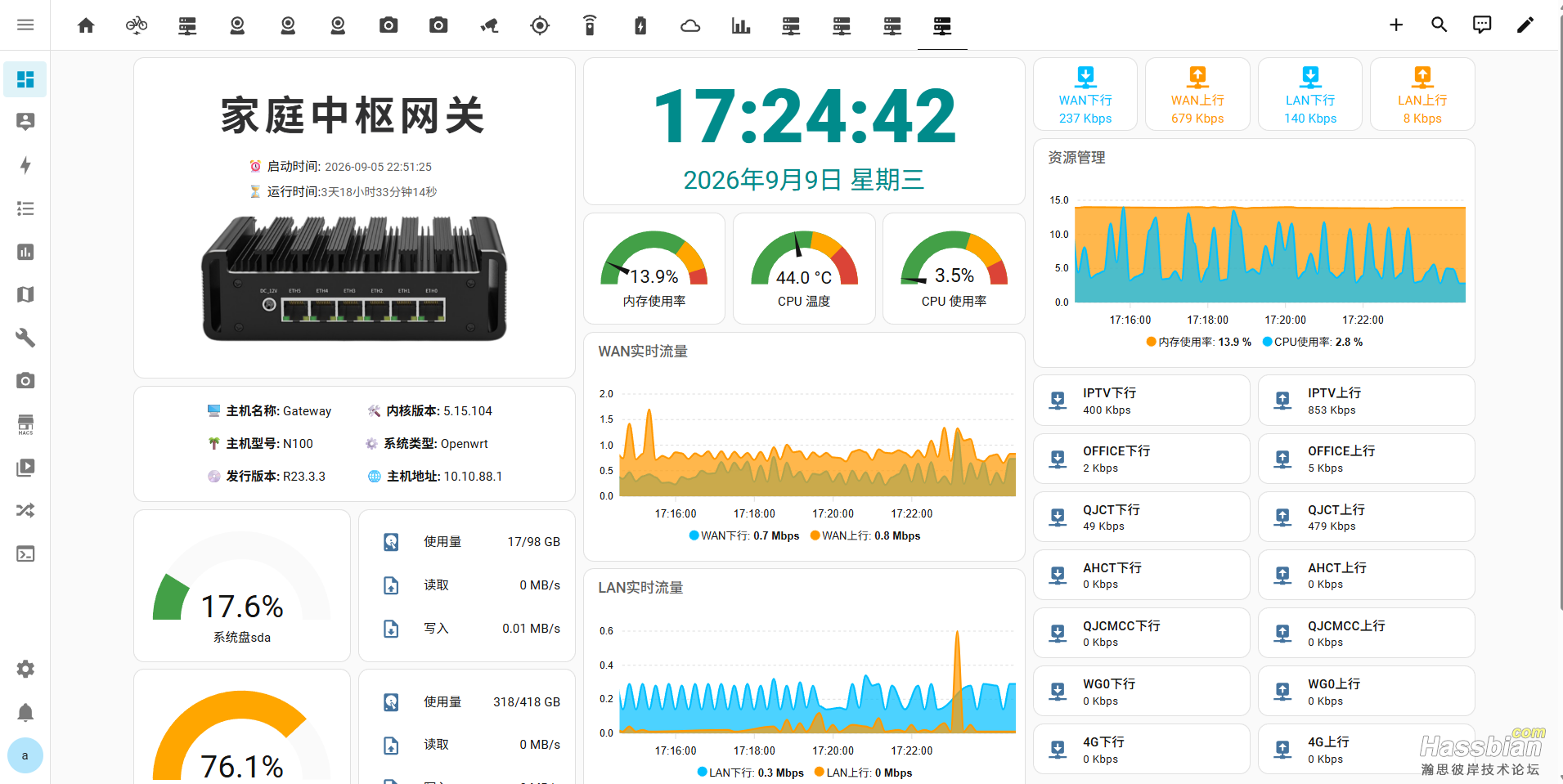Open user profile avatar 'a'
This screenshot has height=784, width=1563.
[x=25, y=755]
